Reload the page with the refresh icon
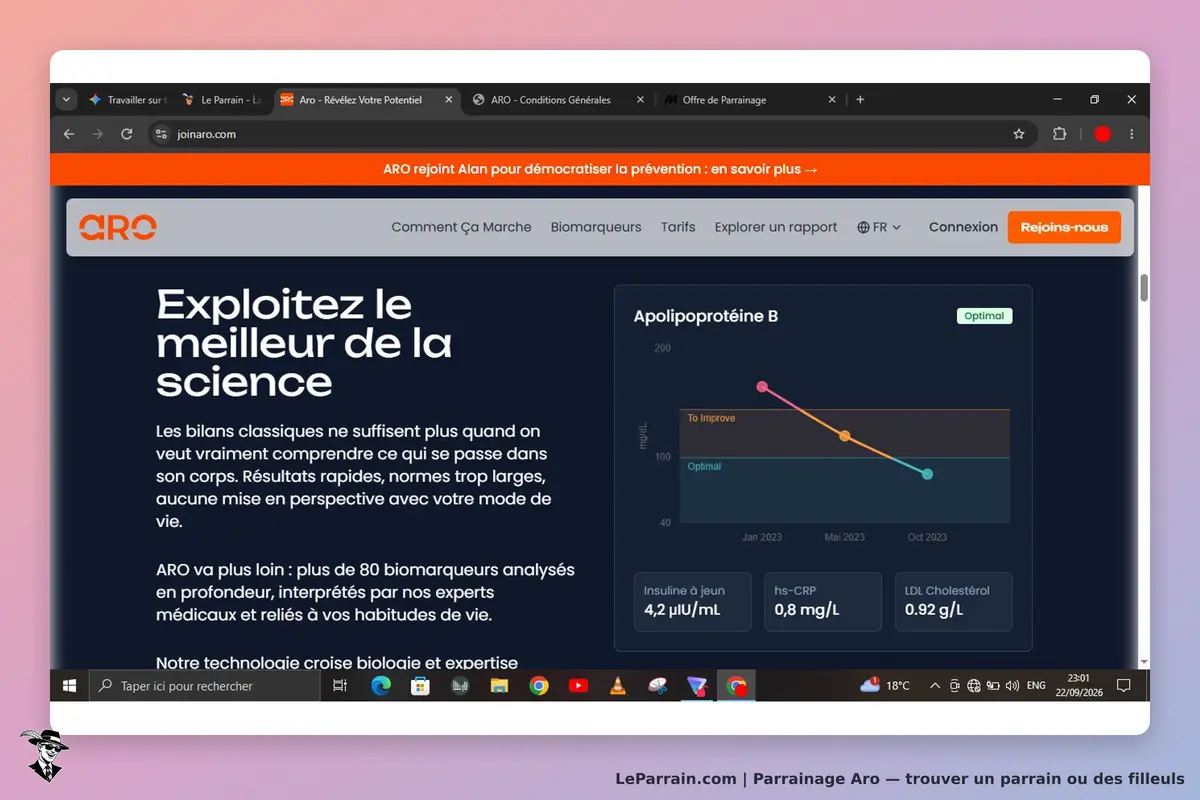1200x800 pixels. pos(127,134)
